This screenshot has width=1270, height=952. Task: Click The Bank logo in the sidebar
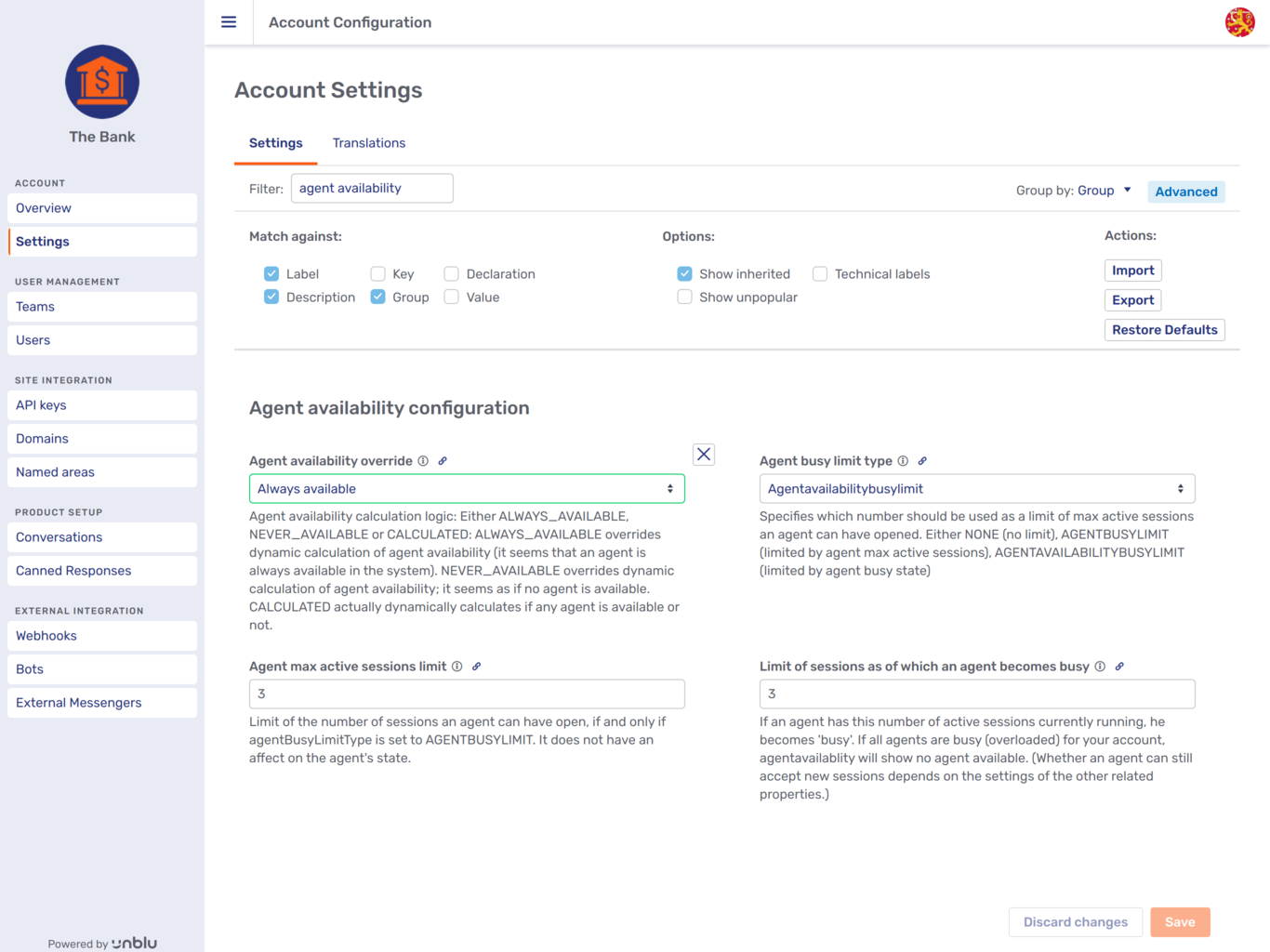(x=101, y=82)
